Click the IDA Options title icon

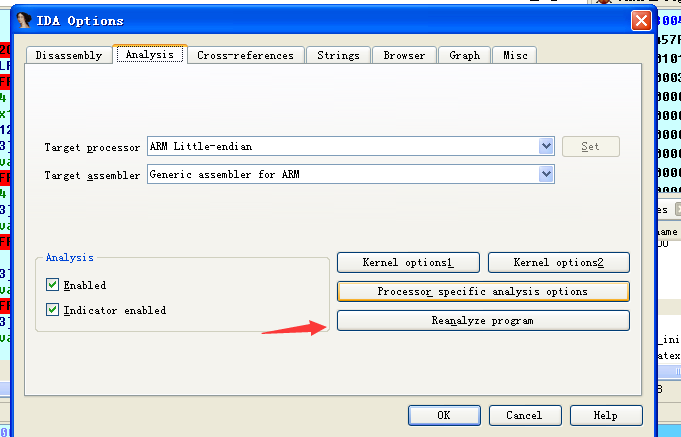[x=24, y=20]
